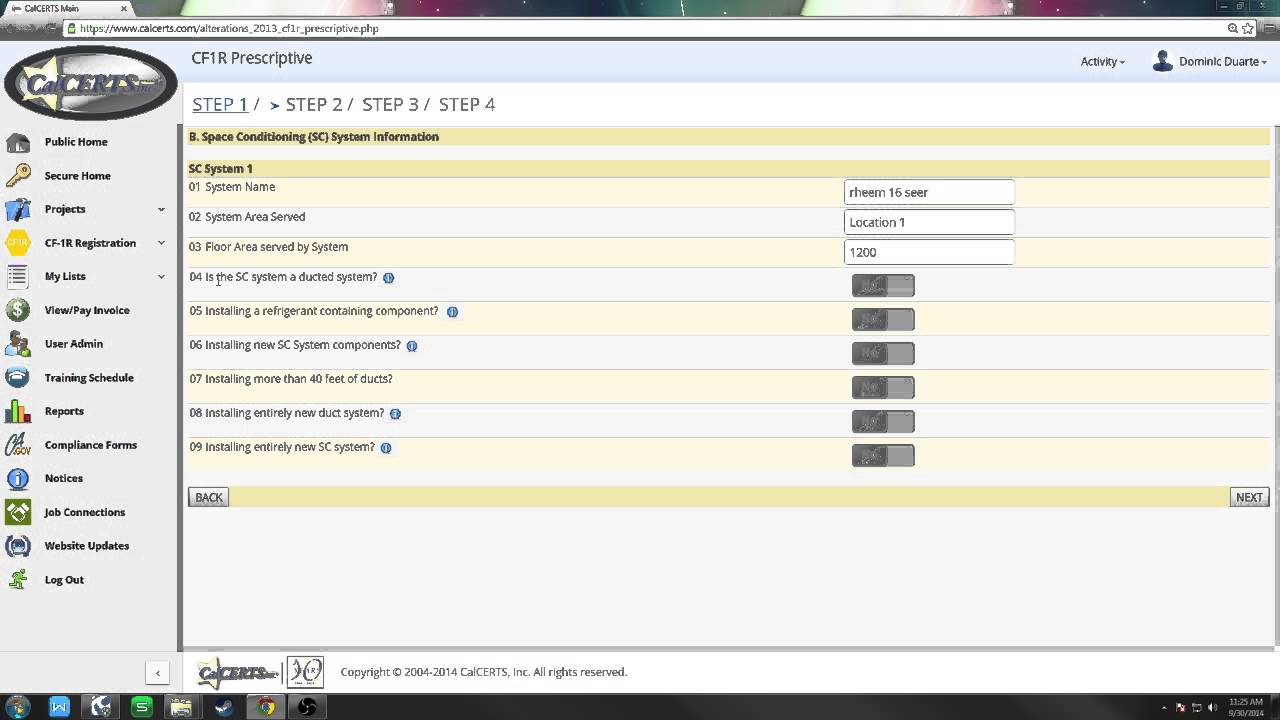The width and height of the screenshot is (1280, 720).
Task: Open the Public Home sidebar icon
Action: click(18, 142)
